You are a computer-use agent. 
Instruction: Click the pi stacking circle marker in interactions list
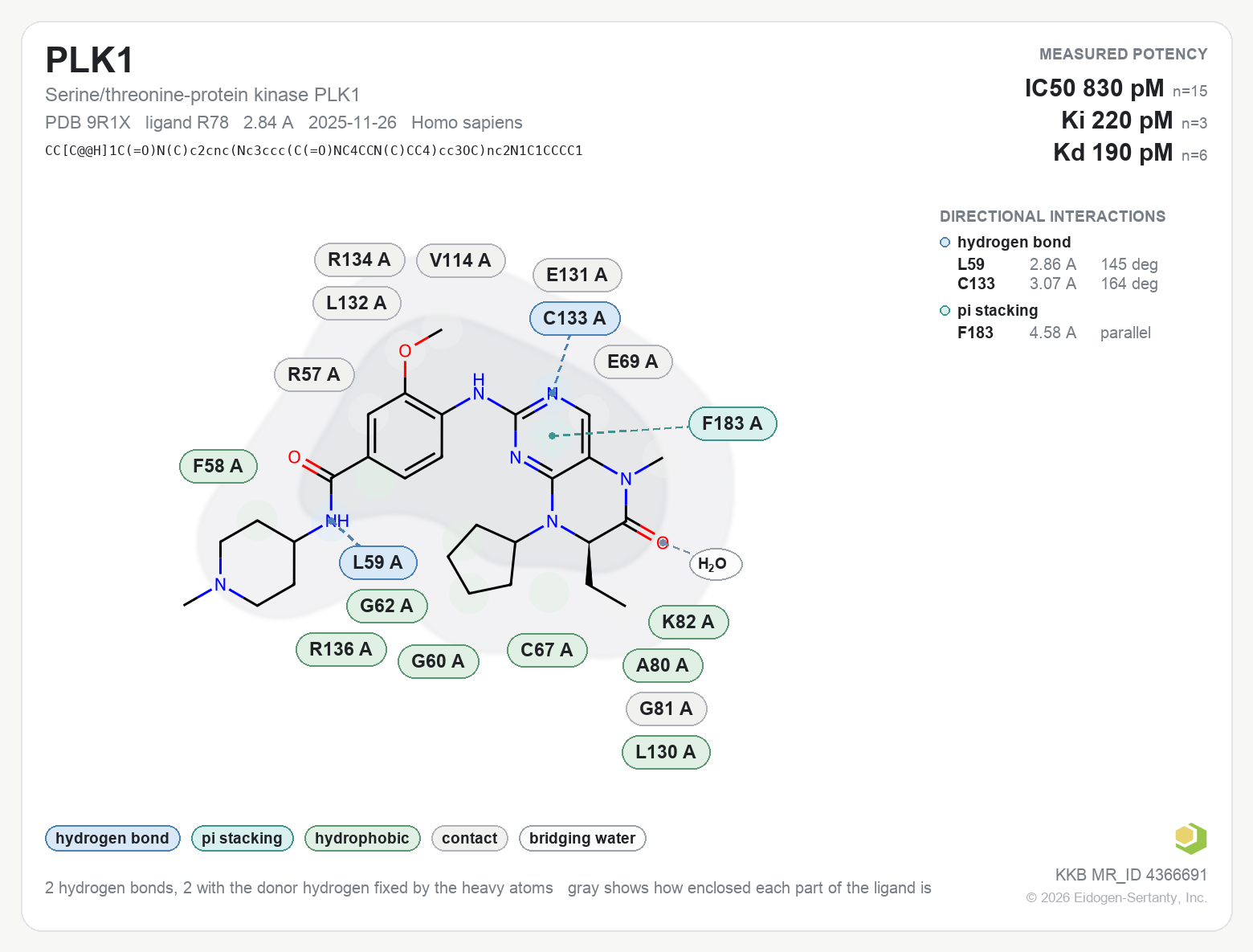945,311
